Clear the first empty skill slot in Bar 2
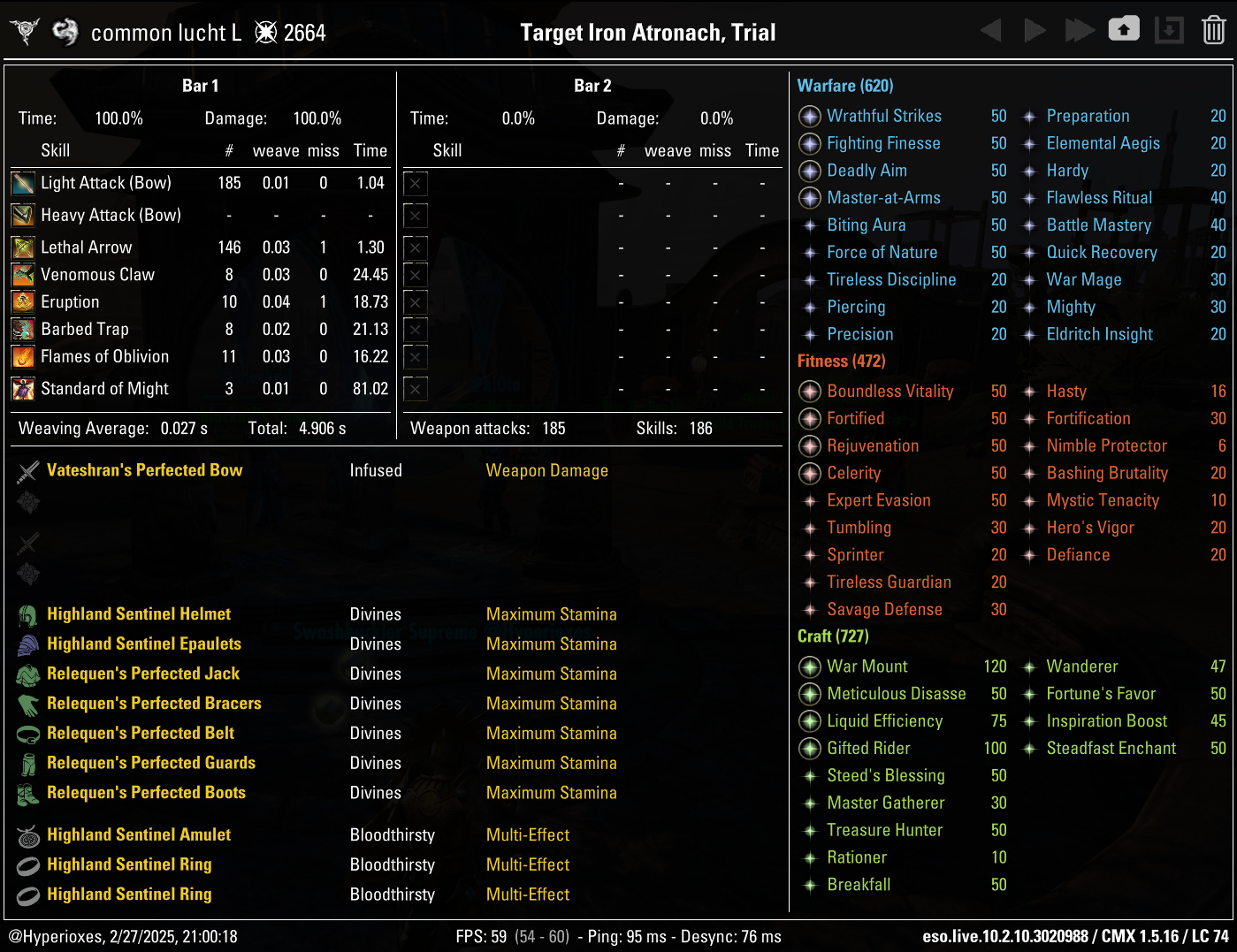The image size is (1237, 952). (x=415, y=183)
